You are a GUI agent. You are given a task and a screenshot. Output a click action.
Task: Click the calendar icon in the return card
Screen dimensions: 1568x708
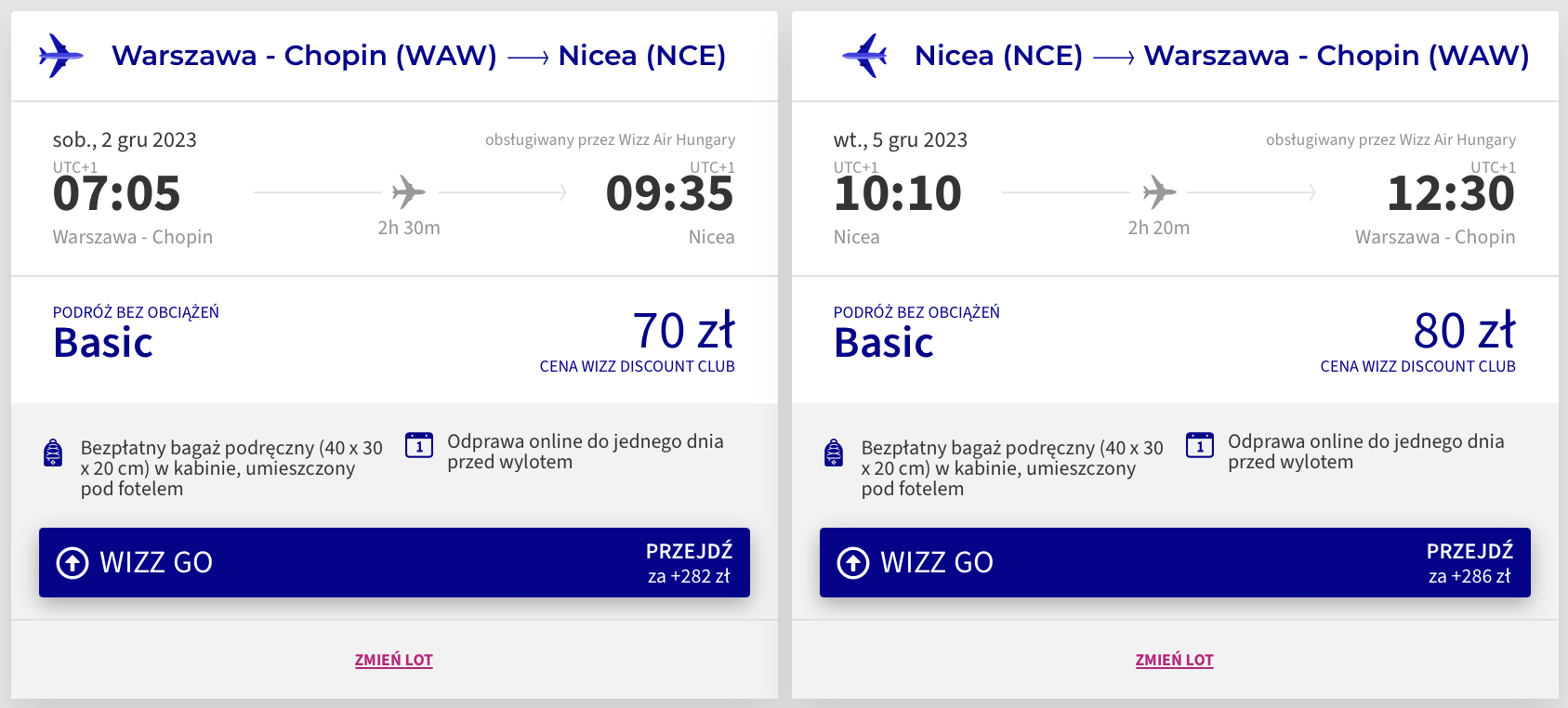1200,445
